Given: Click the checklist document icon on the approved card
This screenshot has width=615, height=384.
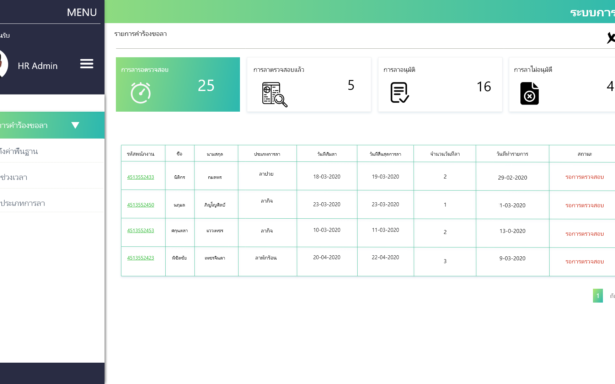Looking at the screenshot, I should pos(400,93).
